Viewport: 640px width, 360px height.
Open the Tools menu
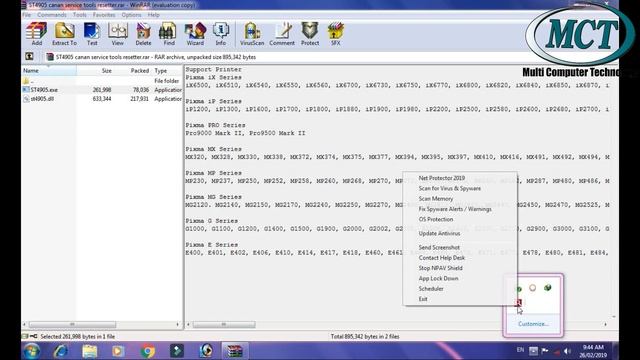80,15
